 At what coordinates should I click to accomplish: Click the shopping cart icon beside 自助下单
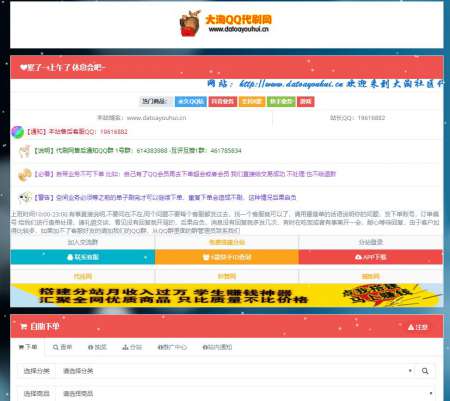[23, 327]
